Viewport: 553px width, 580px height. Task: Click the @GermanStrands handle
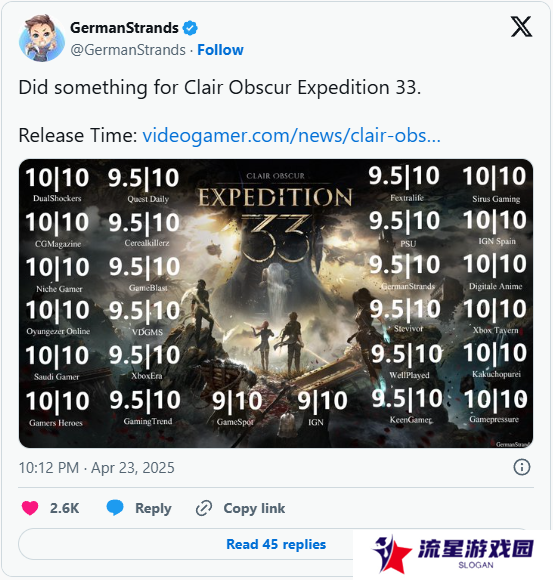(x=128, y=50)
